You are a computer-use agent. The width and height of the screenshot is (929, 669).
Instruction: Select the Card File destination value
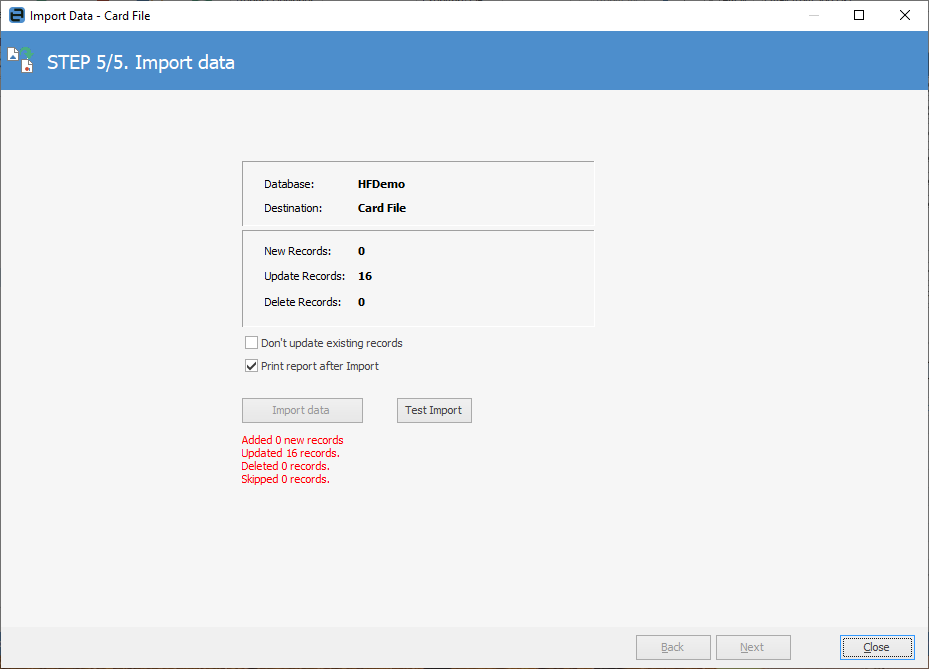coord(382,208)
